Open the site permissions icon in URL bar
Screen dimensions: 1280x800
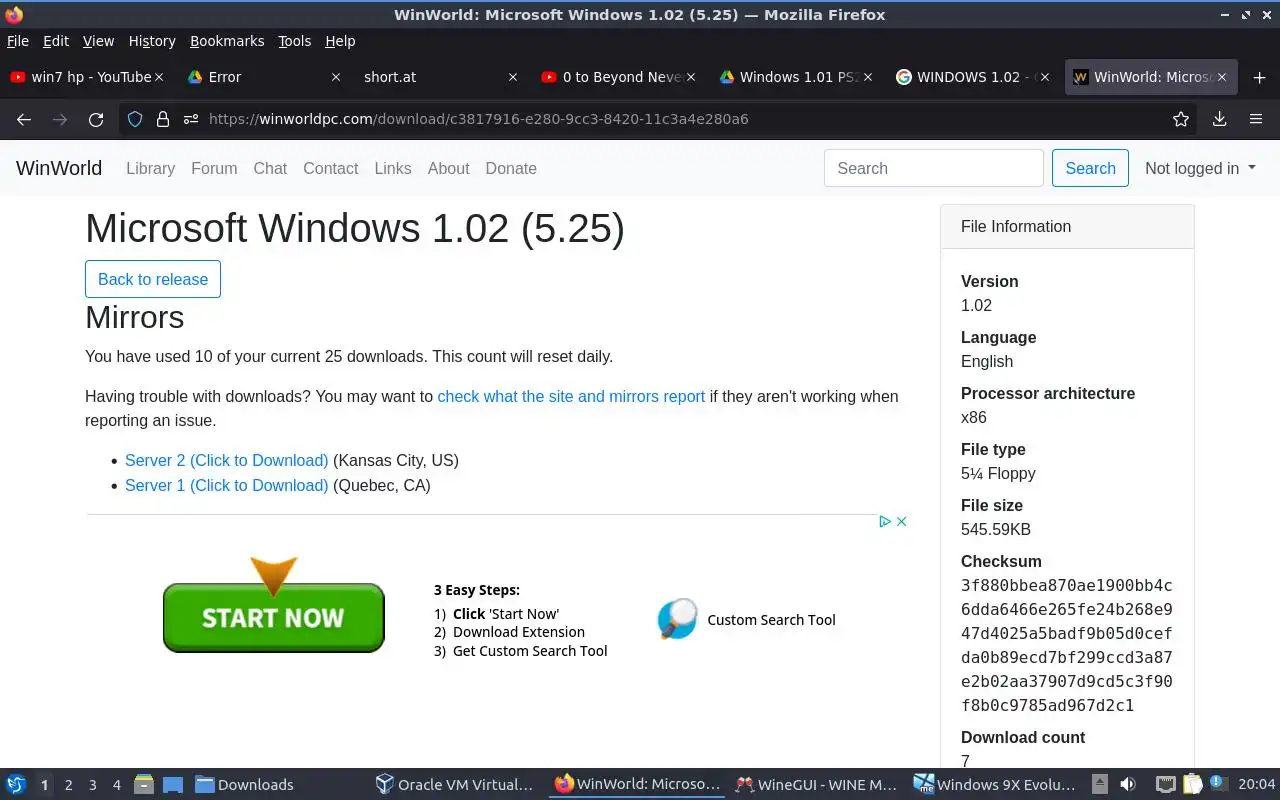click(x=191, y=119)
